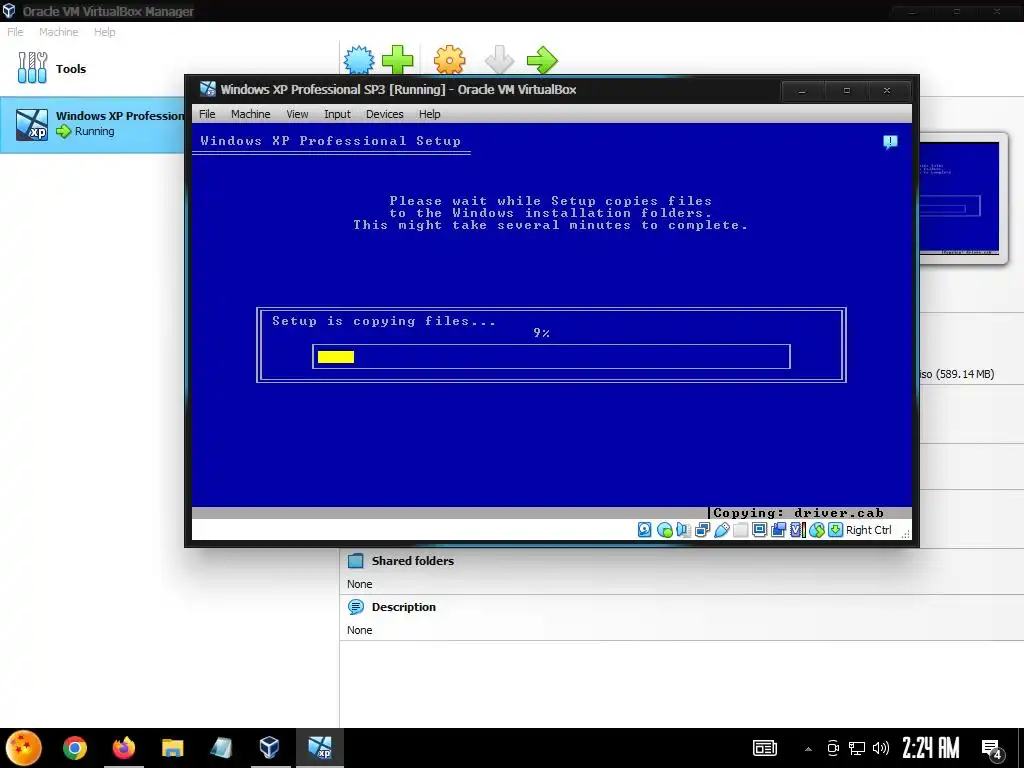Click the VM window title bar icon
Screen dimensions: 1024x768
208,89
